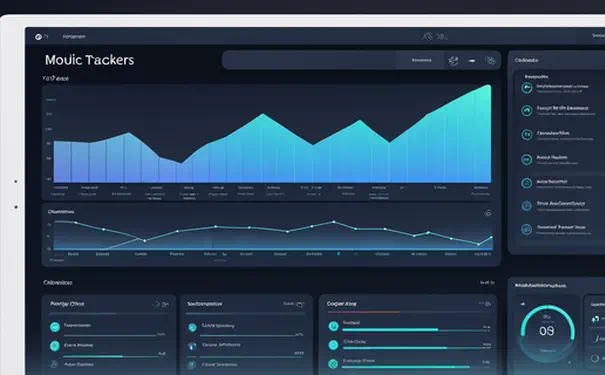Click the refresh icon at the right of the lower line chart
Image resolution: width=605 pixels, height=375 pixels.
click(x=488, y=213)
